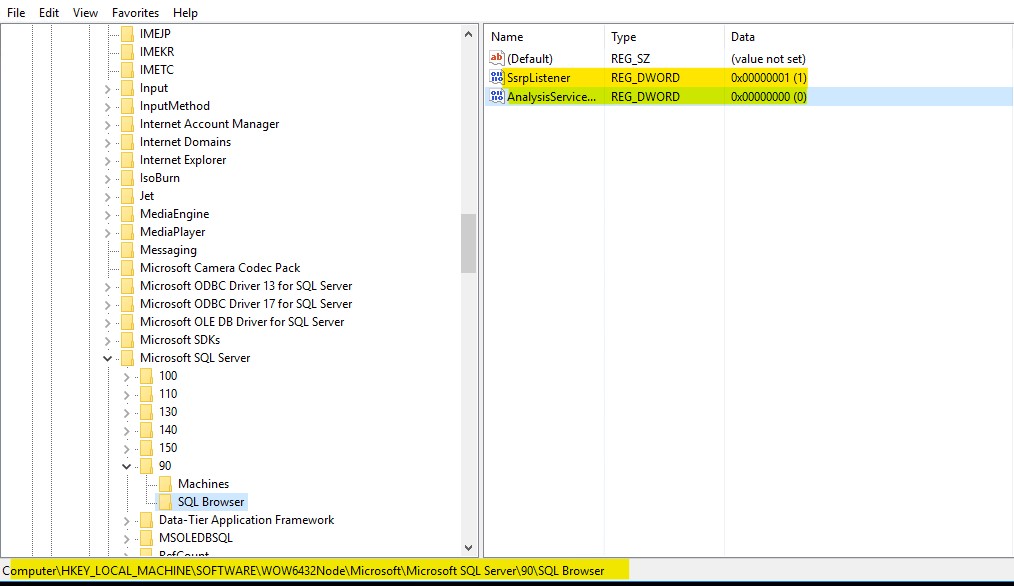This screenshot has height=586, width=1014.
Task: Expand the MSOLEDBSQL key
Action: coord(127,539)
